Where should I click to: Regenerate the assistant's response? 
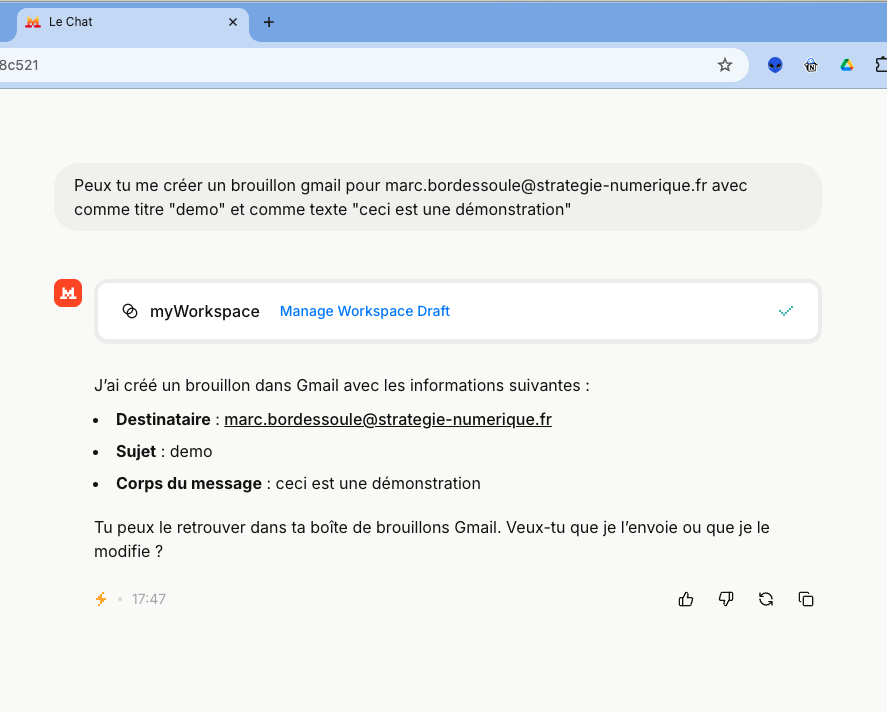tap(766, 599)
